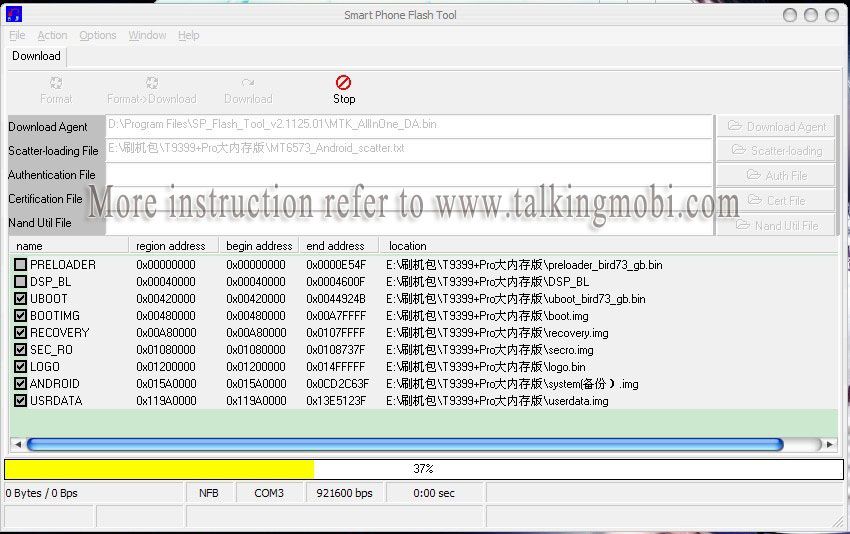Screen dimensions: 850x534
Task: Click the Smart Phone Flash Tool app icon
Action: pyautogui.click(x=14, y=14)
